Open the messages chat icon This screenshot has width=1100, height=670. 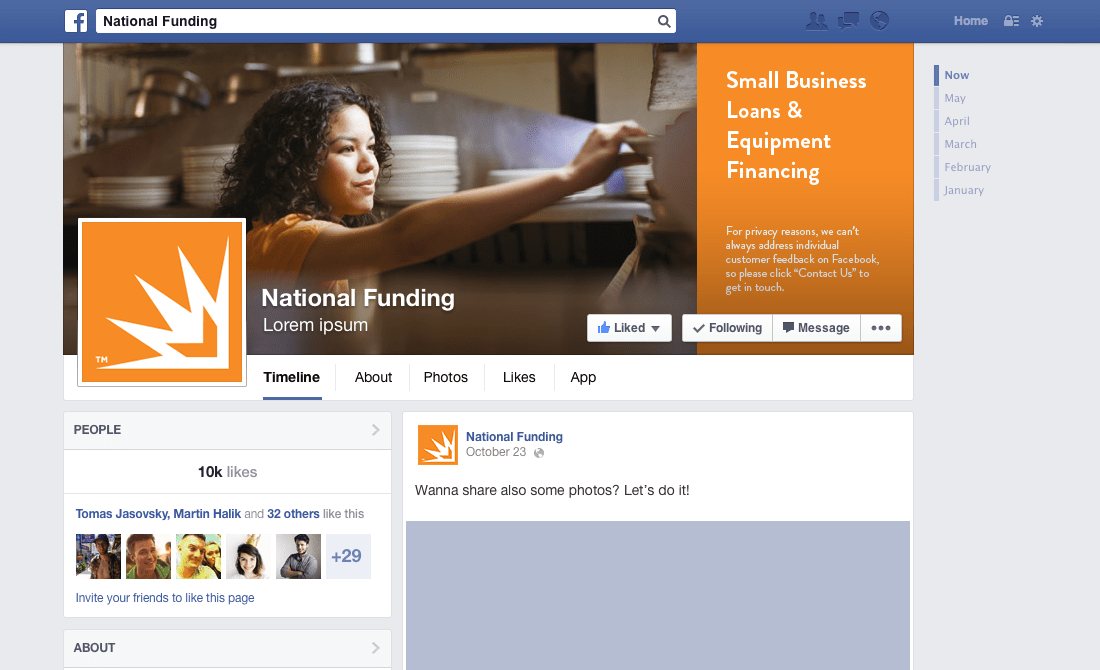pyautogui.click(x=848, y=21)
